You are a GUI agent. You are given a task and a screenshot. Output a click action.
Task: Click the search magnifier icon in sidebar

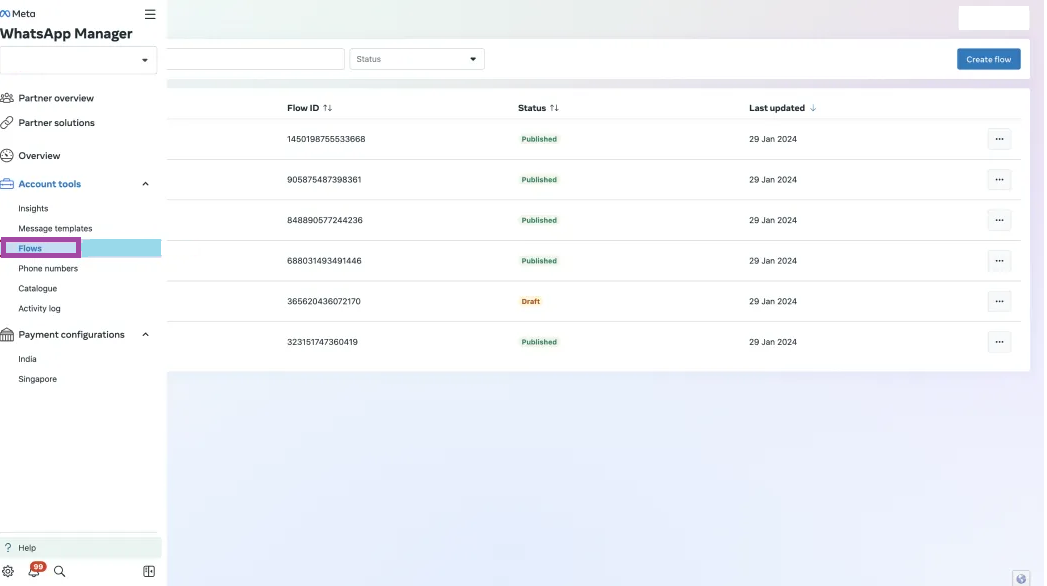(x=60, y=572)
